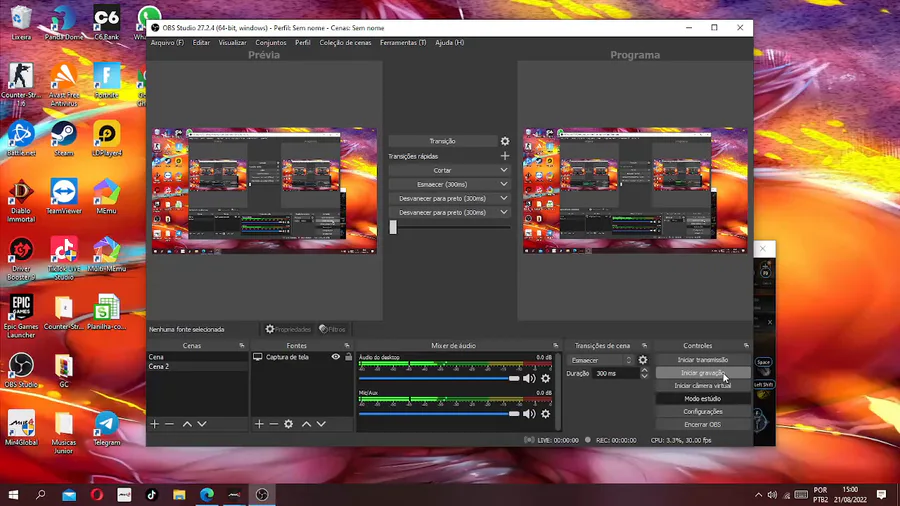Expand Esmaecer (300ms) quick transition dropdown
Screen dimensions: 900x506
point(504,184)
